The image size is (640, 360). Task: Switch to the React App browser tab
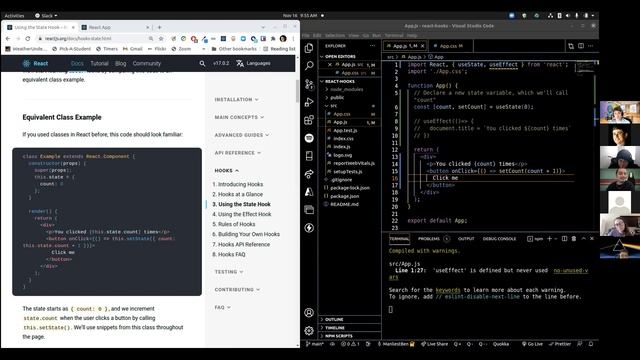coord(114,27)
